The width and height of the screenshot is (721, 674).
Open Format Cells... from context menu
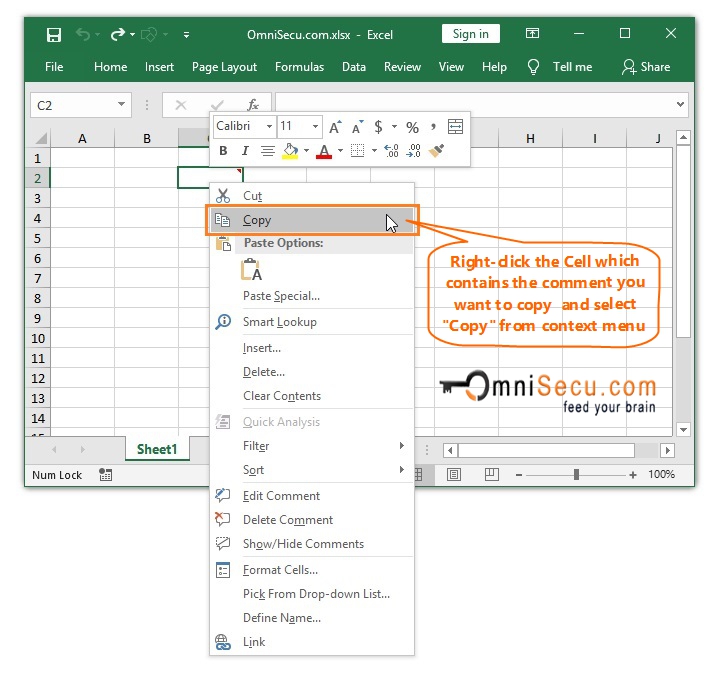pos(312,570)
